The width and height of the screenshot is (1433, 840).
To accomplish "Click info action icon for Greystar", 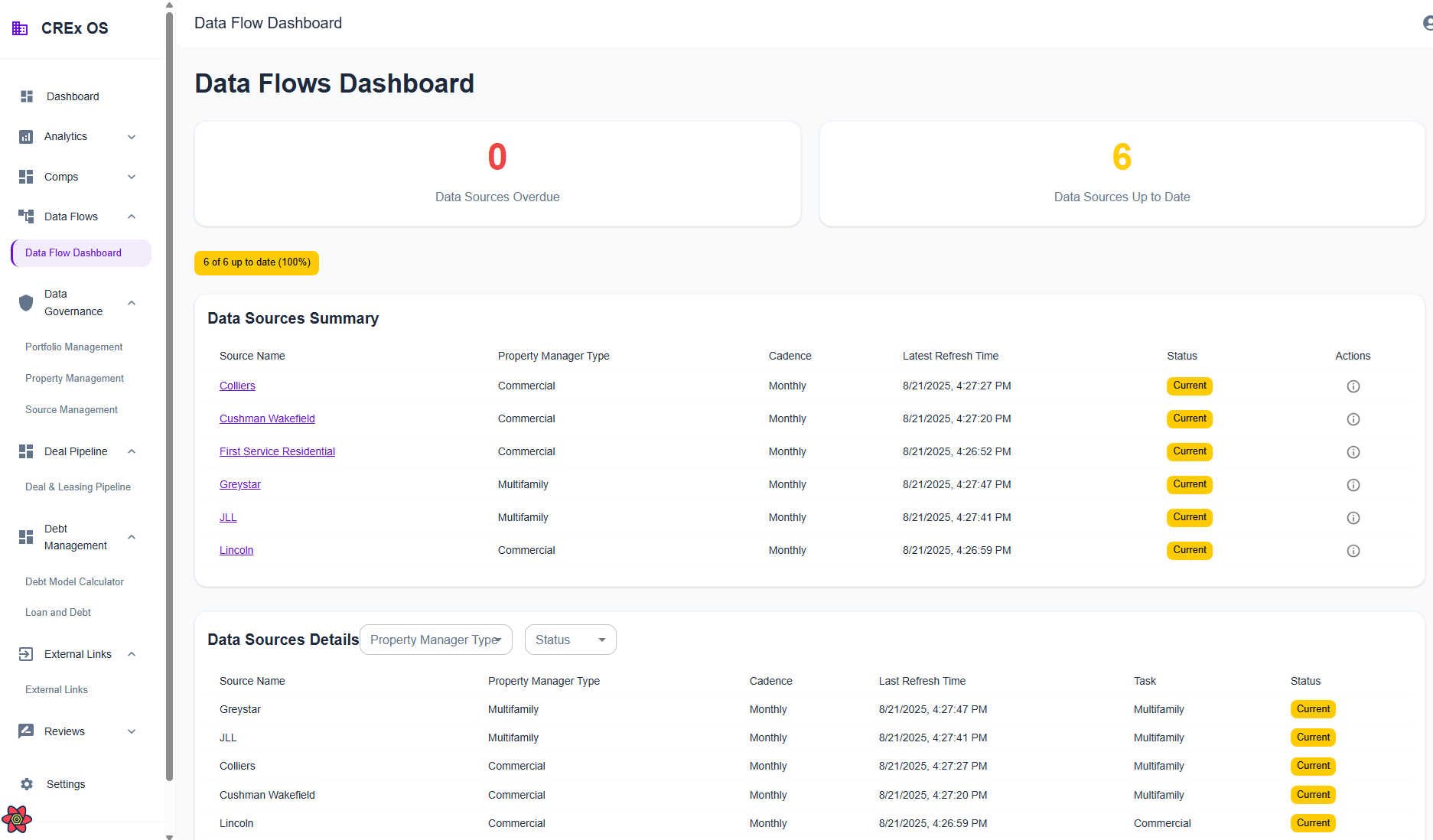I will (1353, 485).
